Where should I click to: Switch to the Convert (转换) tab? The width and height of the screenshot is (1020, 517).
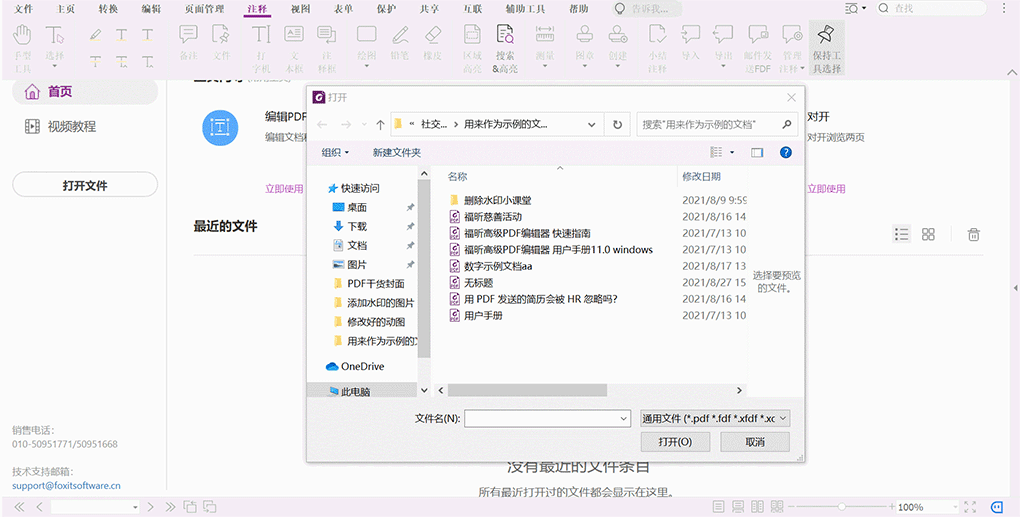tap(108, 9)
